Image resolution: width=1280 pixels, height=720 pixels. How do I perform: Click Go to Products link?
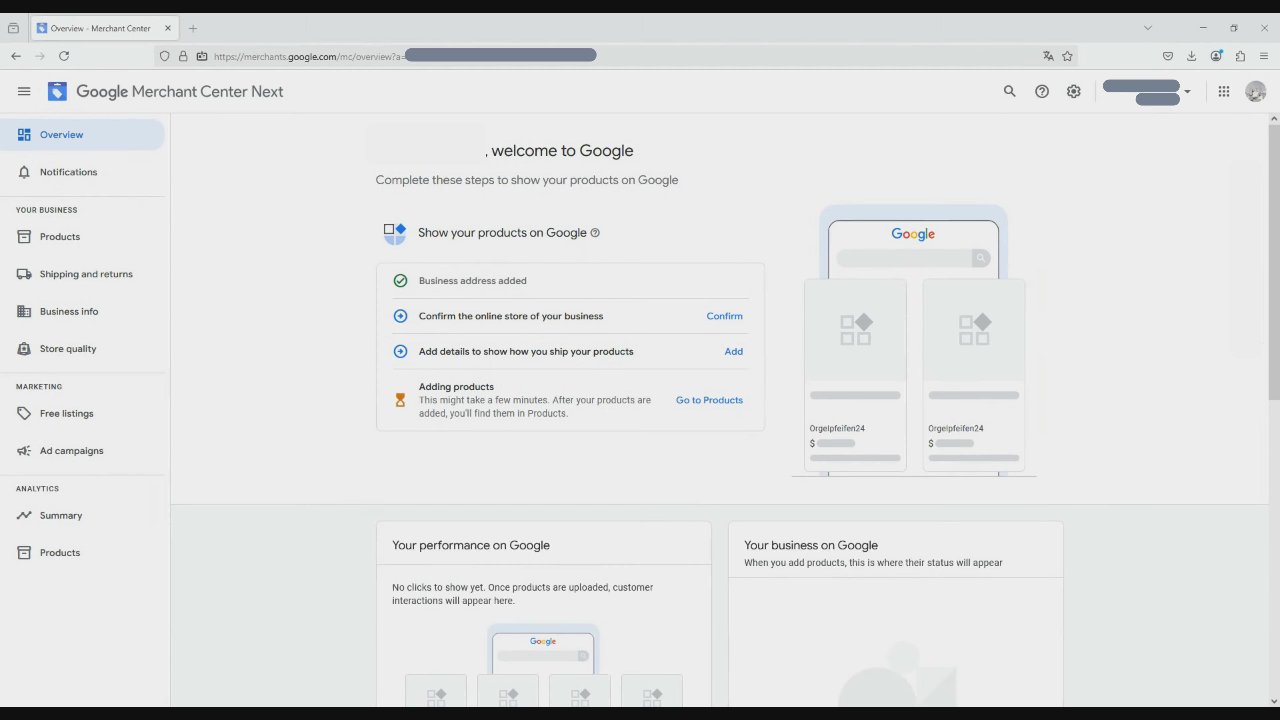coord(709,400)
